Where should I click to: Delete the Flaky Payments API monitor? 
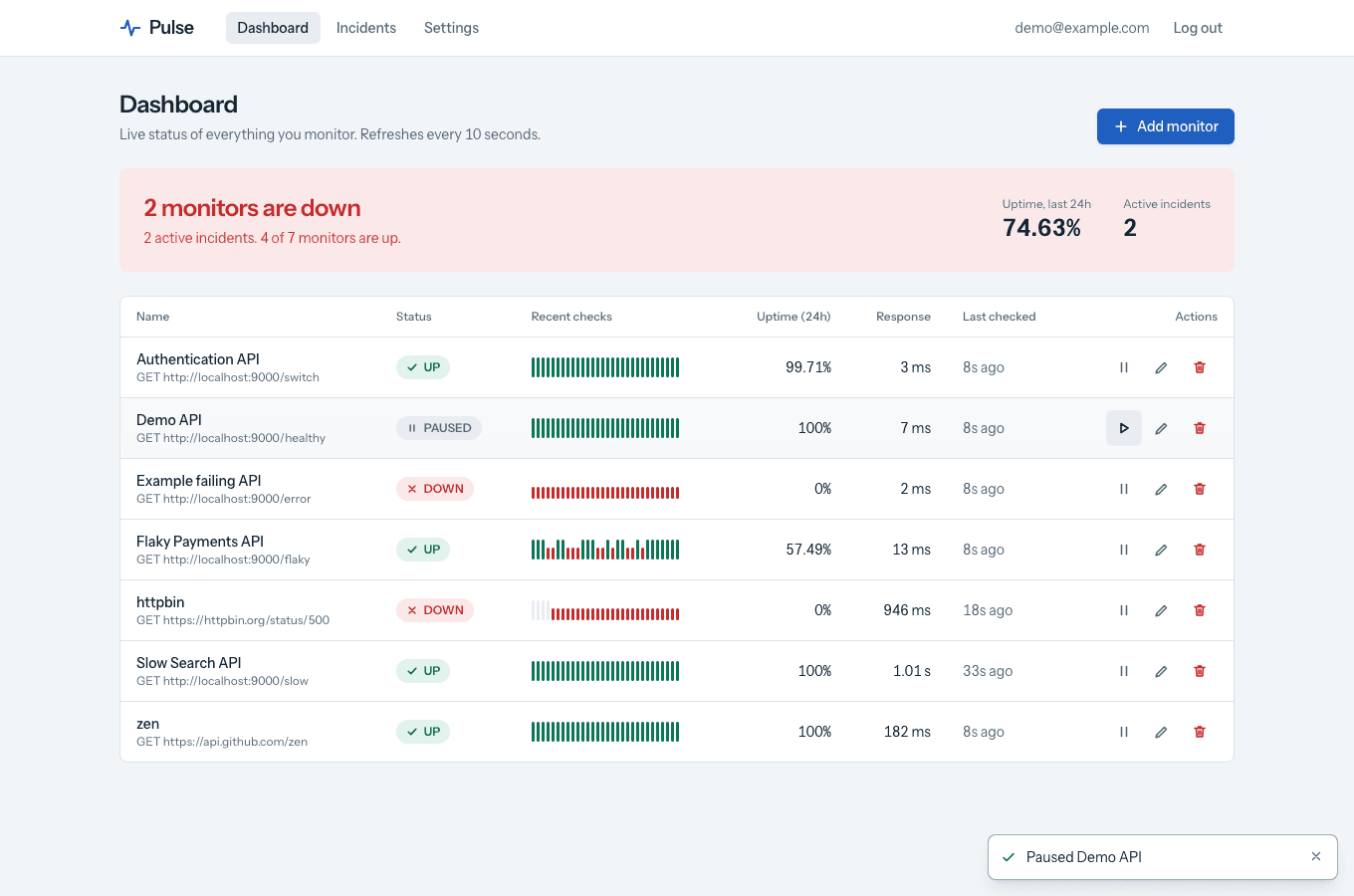tap(1200, 550)
